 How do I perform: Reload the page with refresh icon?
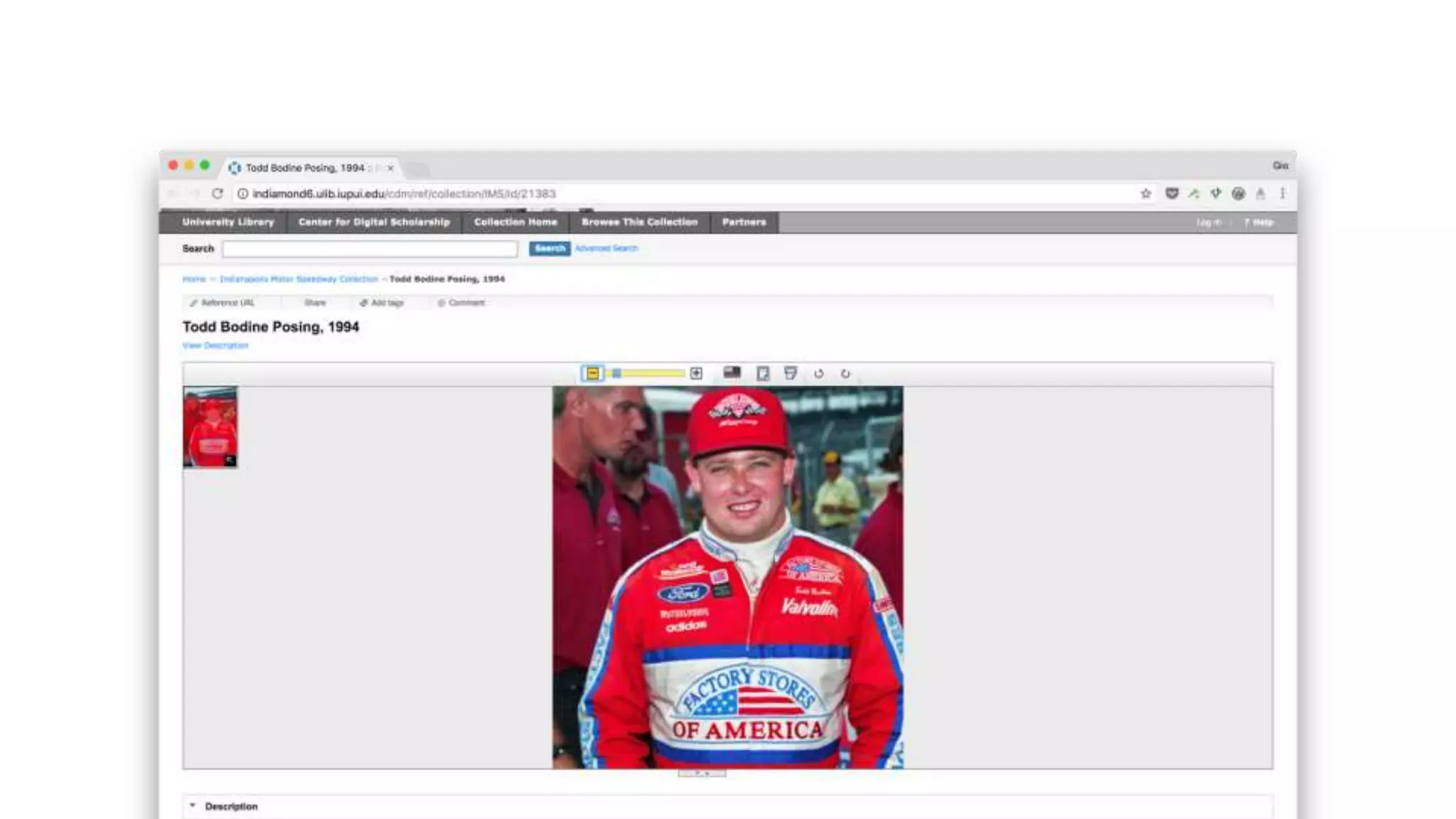218,193
